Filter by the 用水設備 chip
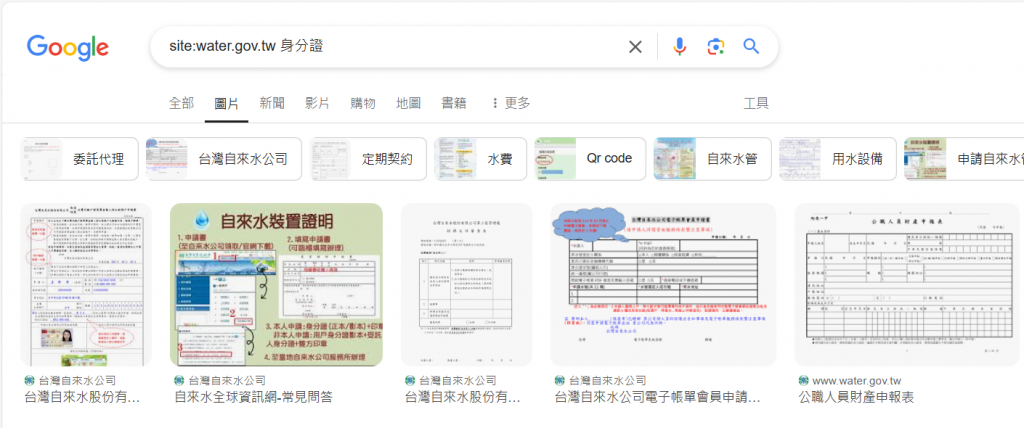Image resolution: width=1024 pixels, height=428 pixels. (x=837, y=159)
